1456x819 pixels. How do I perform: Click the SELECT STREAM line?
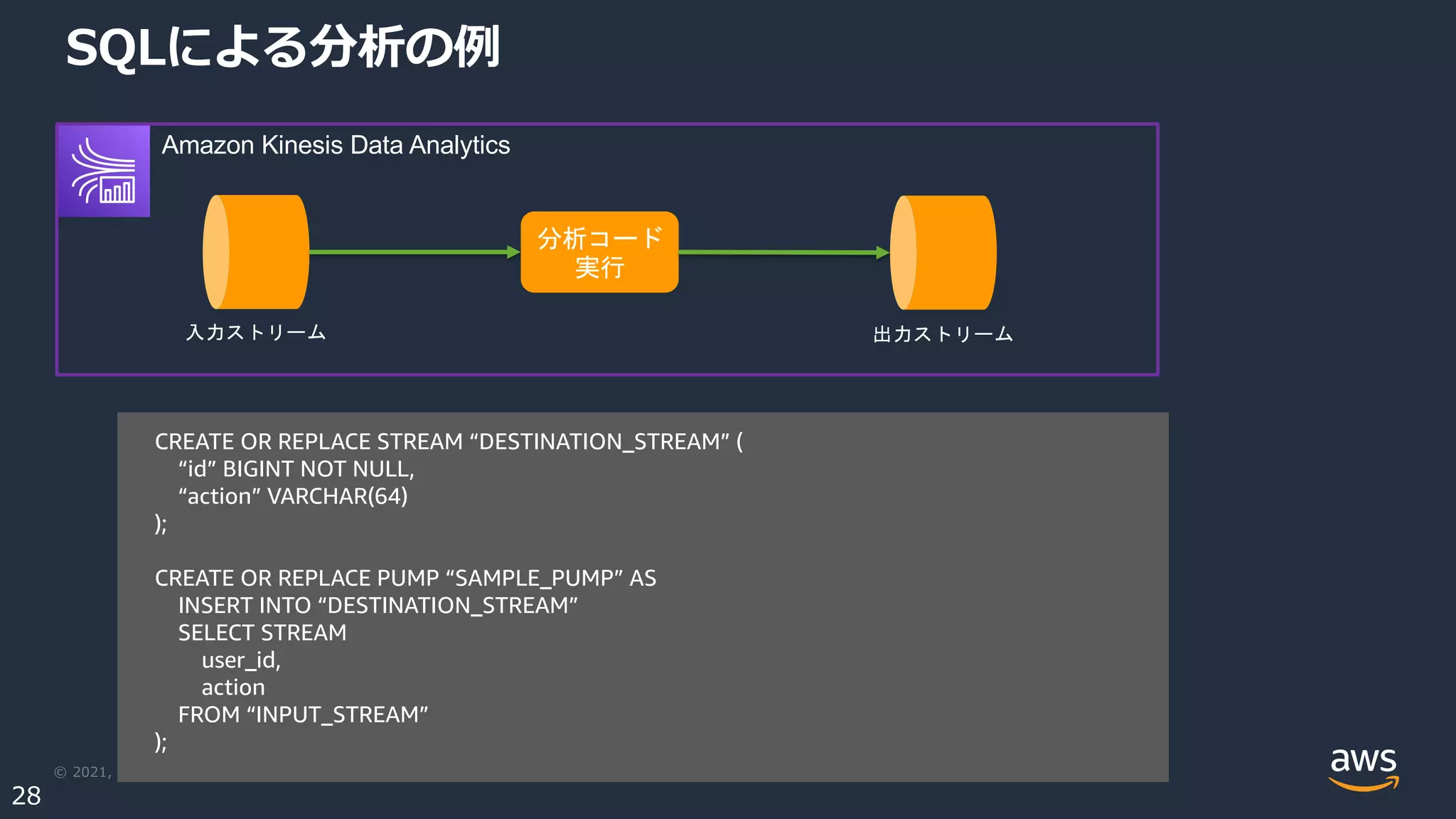[x=262, y=633]
